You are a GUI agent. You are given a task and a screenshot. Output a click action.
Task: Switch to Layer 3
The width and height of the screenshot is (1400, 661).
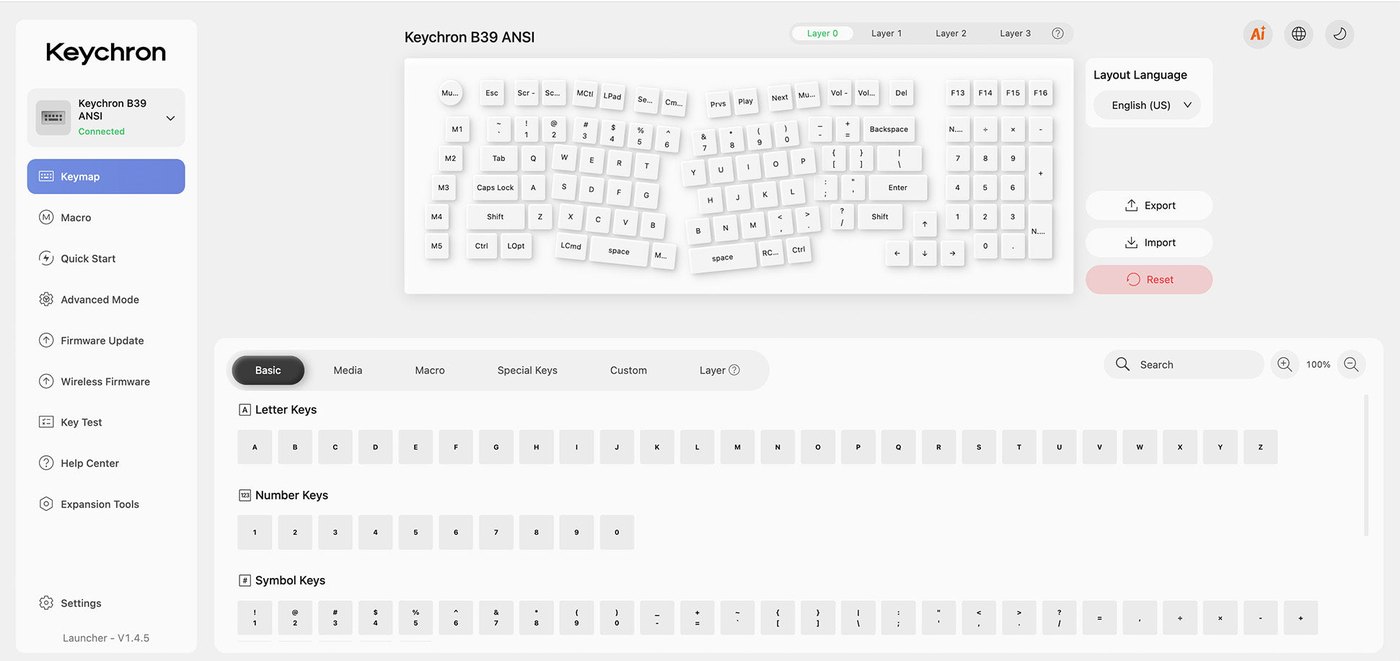pyautogui.click(x=1015, y=33)
